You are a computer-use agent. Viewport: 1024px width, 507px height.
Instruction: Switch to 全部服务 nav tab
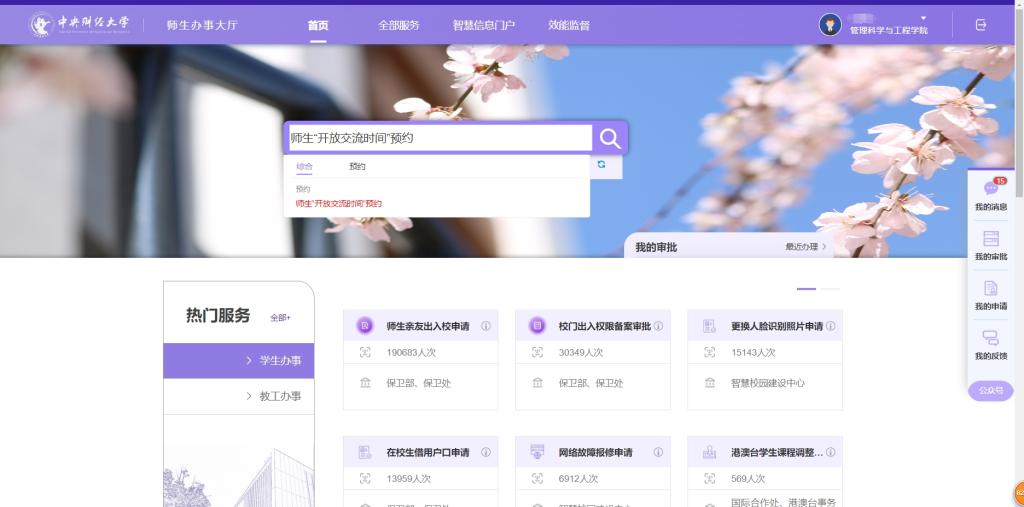[398, 25]
